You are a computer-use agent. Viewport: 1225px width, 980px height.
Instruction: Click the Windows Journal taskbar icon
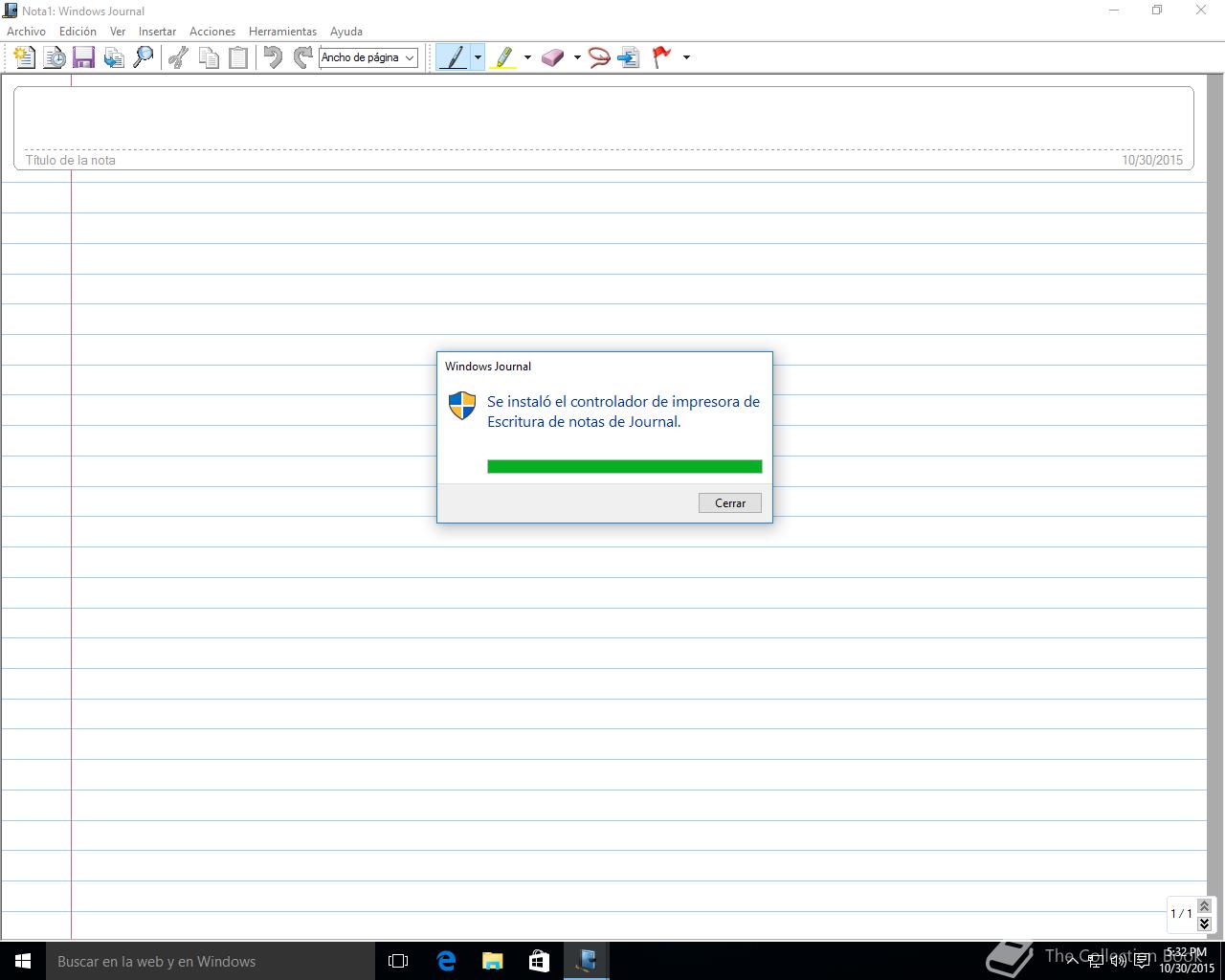586,961
